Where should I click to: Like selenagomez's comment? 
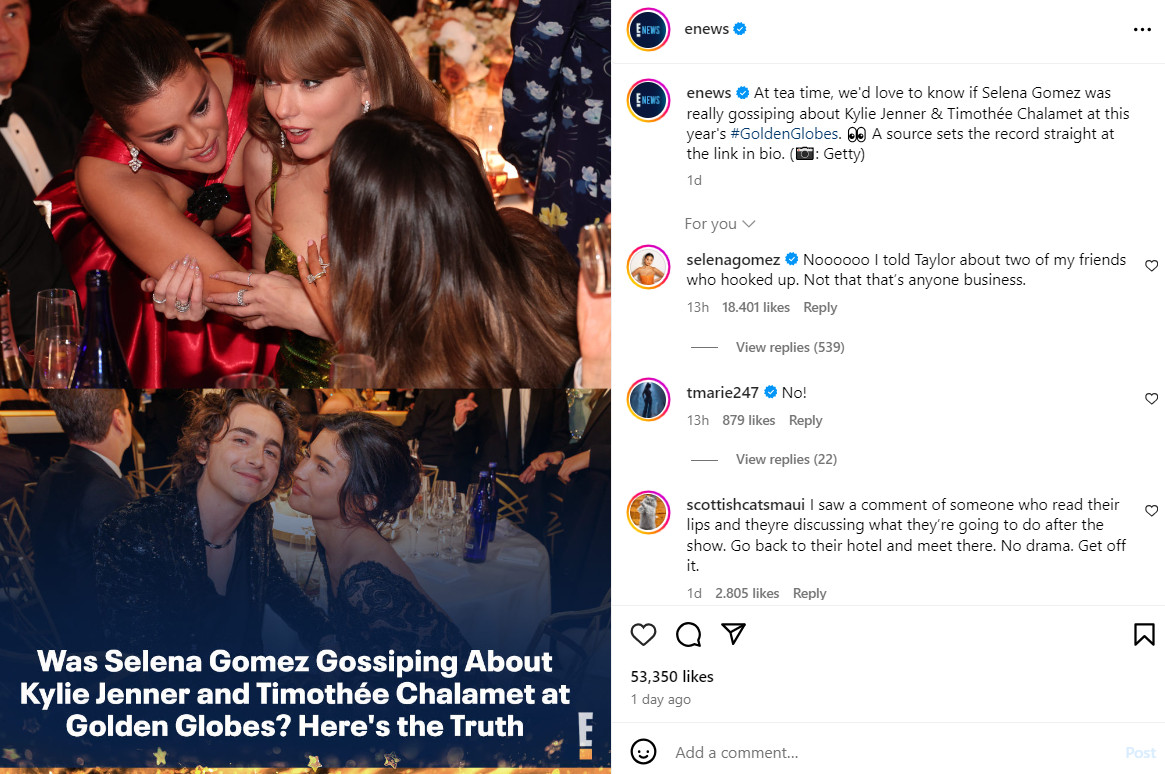tap(1151, 266)
